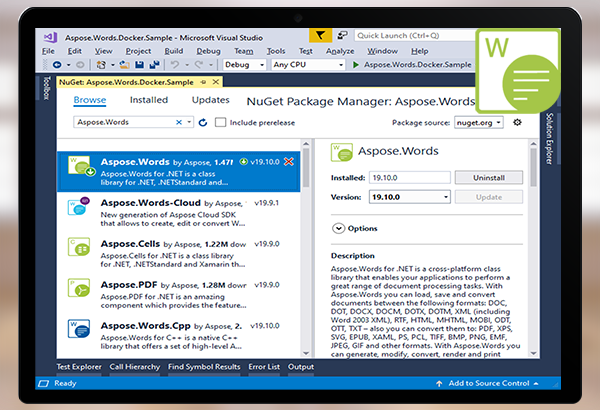
Task: Switch to the Installed tab
Action: pyautogui.click(x=148, y=100)
